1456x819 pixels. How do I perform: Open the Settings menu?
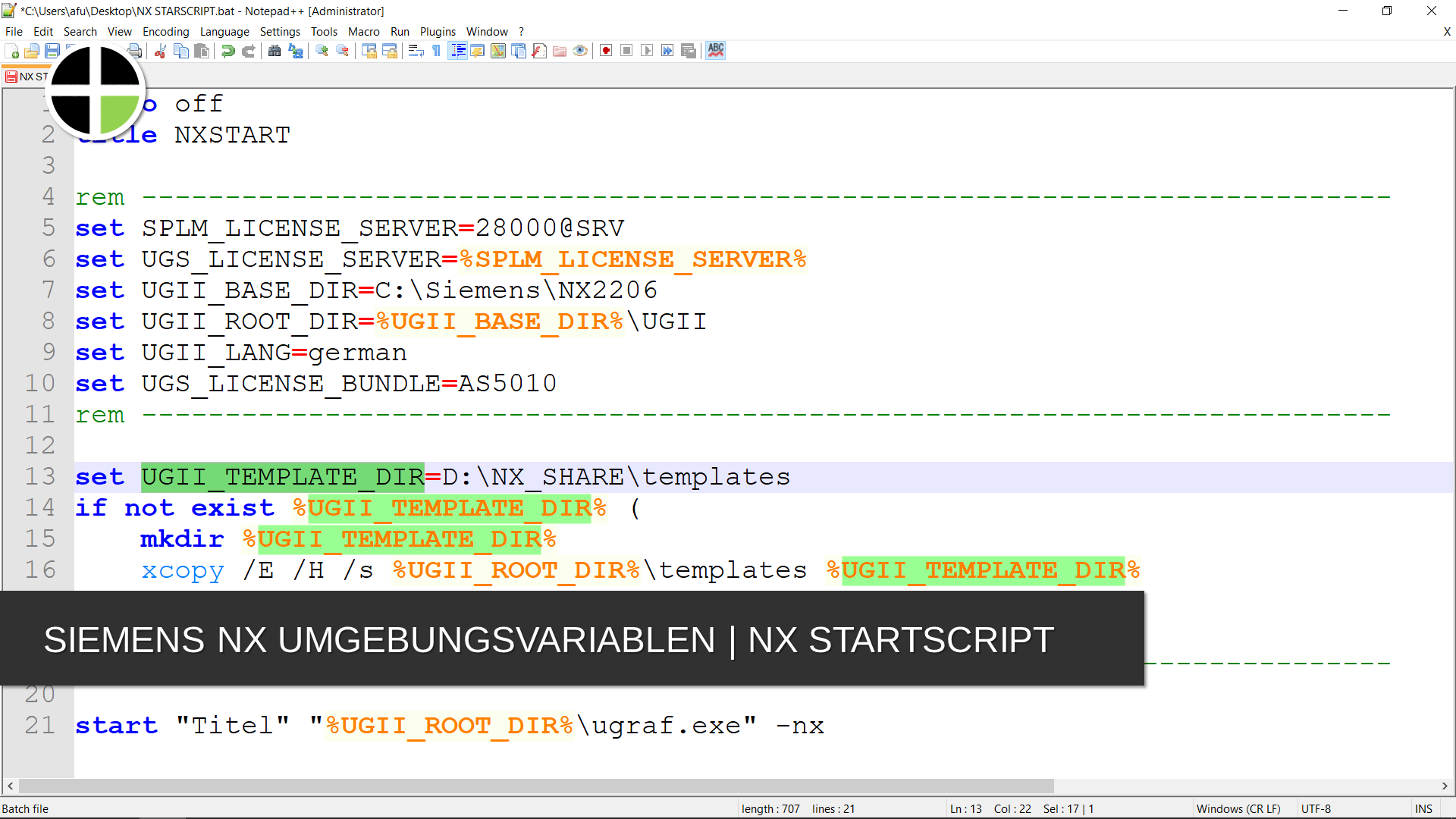click(280, 31)
